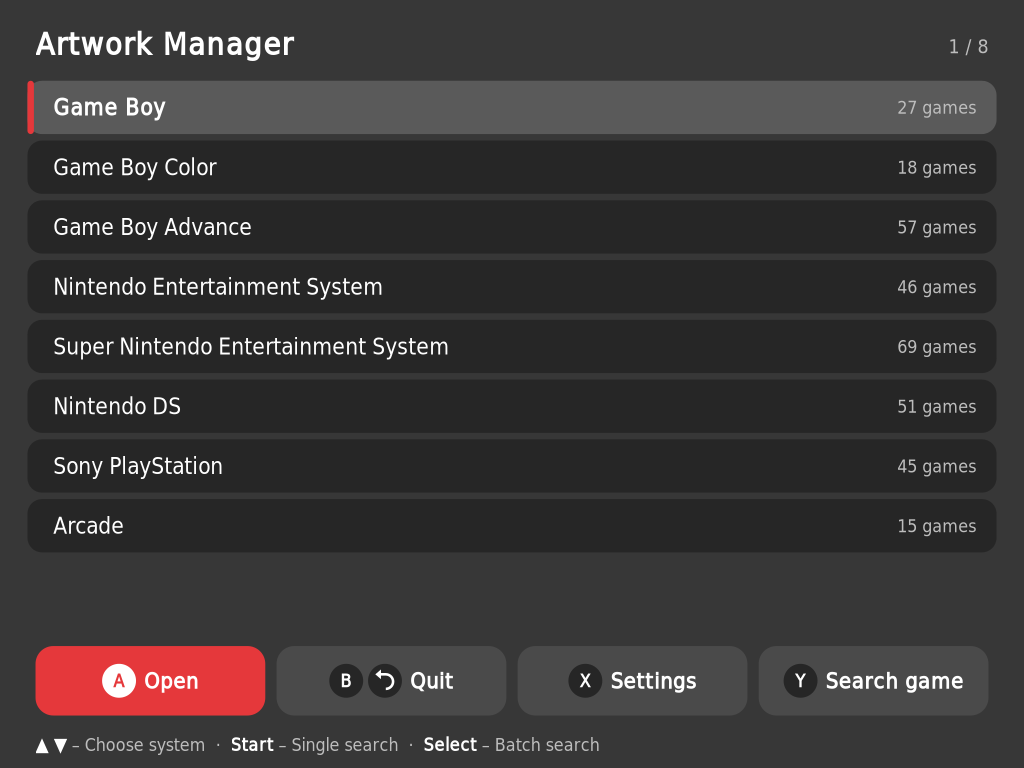Click the '51 games' count
This screenshot has height=768, width=1024.
pyautogui.click(x=936, y=407)
